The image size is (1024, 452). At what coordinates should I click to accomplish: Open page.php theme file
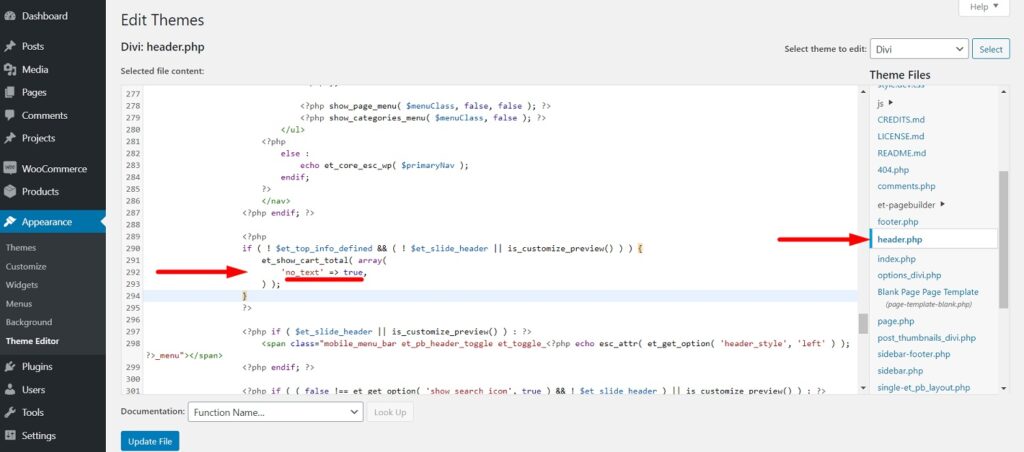pyautogui.click(x=895, y=321)
